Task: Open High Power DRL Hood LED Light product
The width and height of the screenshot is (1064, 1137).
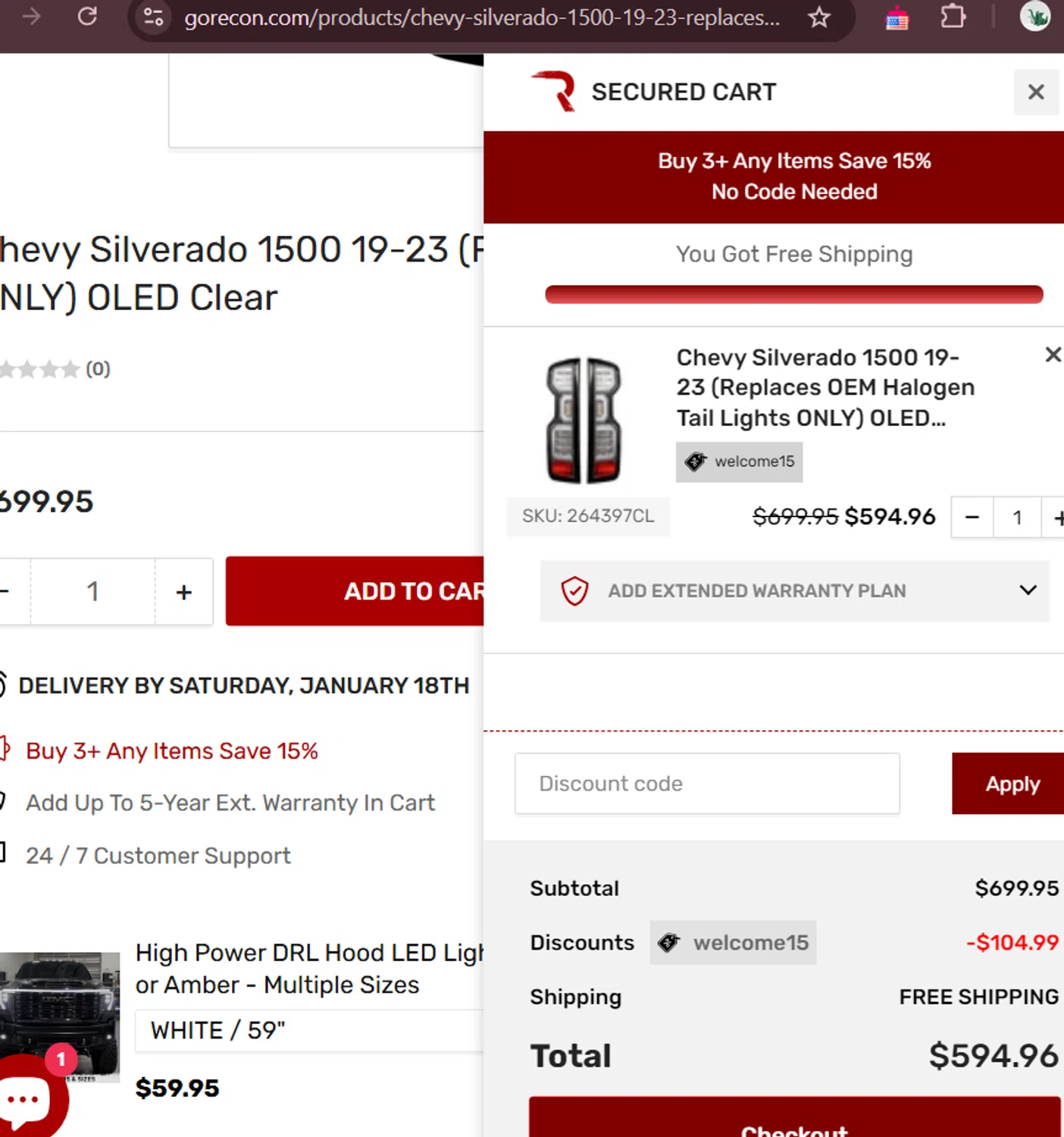Action: click(x=309, y=969)
